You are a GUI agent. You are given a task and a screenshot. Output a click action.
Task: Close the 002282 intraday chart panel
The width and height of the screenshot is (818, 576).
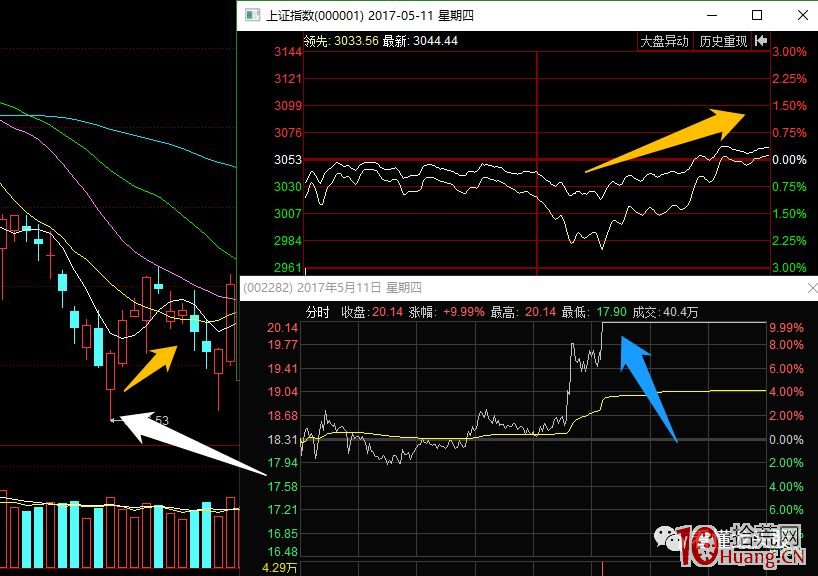pos(812,287)
